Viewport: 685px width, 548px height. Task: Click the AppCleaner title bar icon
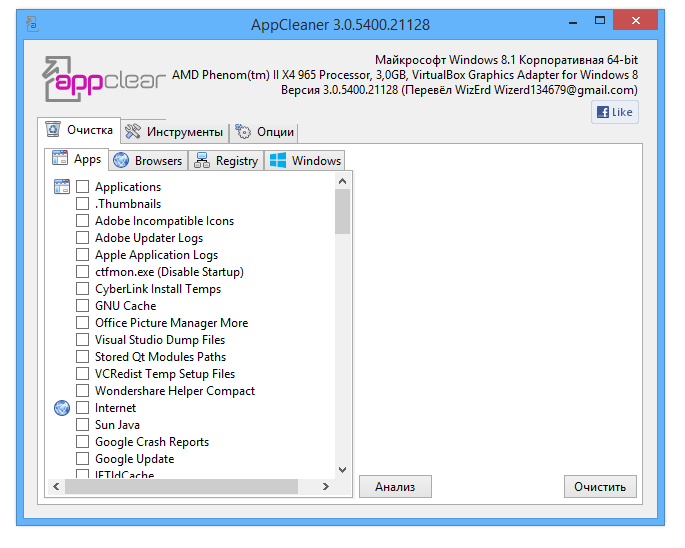(32, 24)
